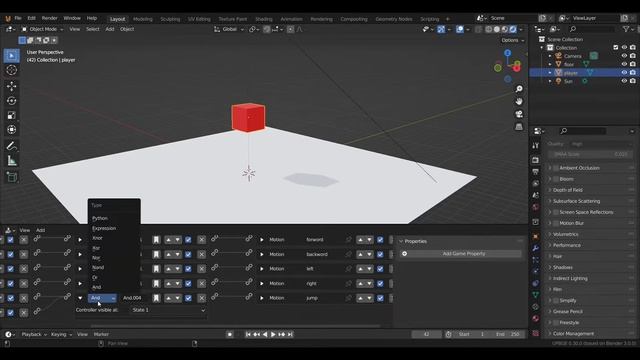Viewport: 640px width, 360px height.
Task: Click the pin icon on the forward actuator
Action: coord(348,240)
